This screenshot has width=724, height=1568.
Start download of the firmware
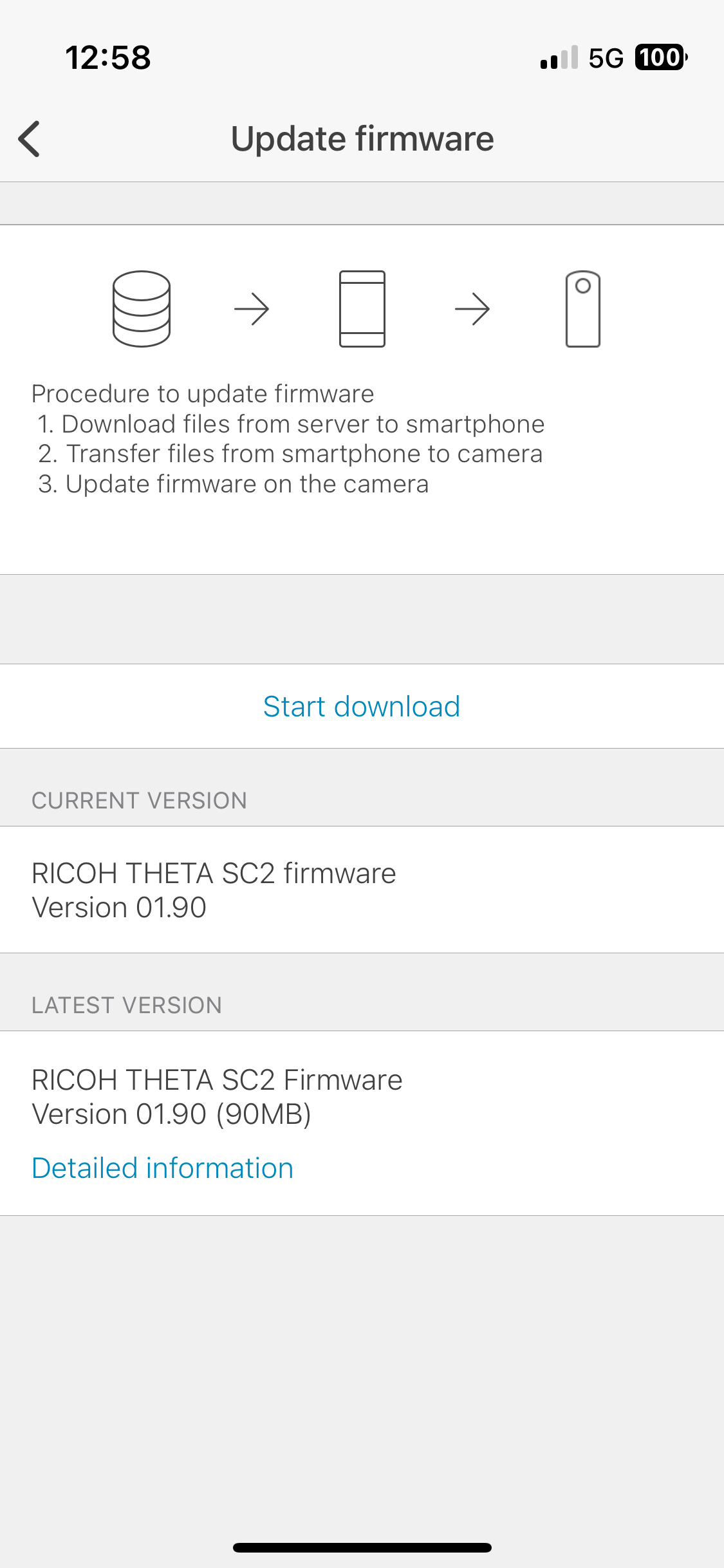(362, 706)
